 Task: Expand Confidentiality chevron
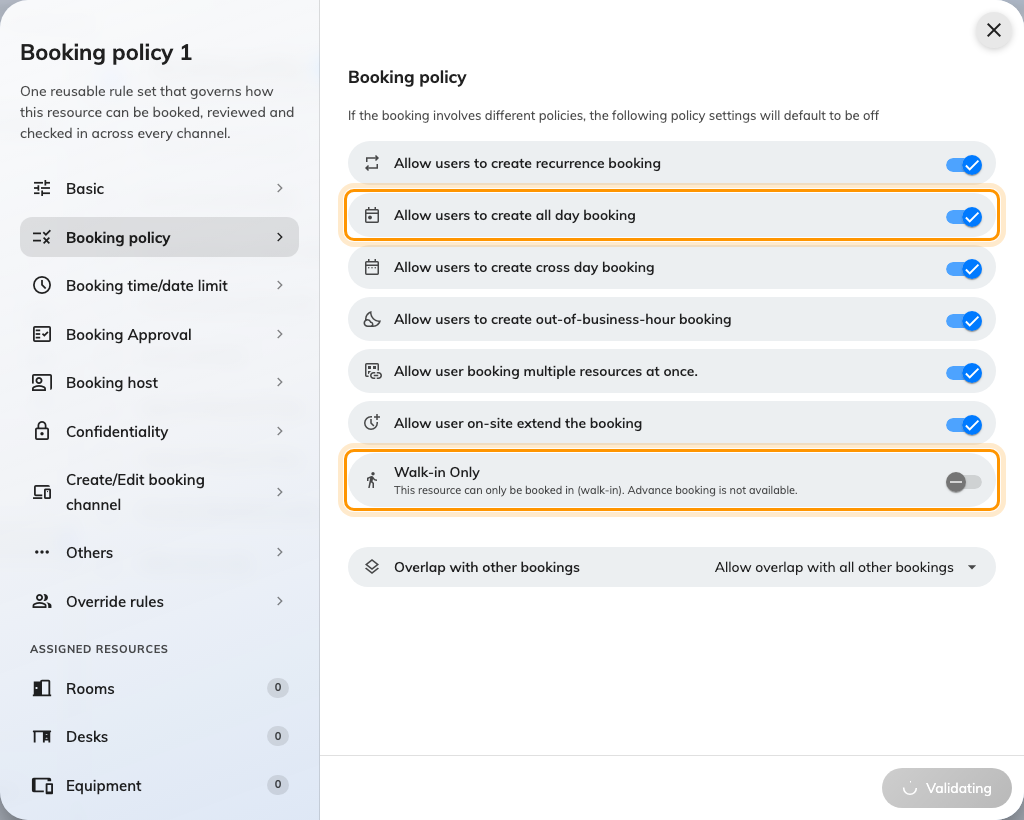tap(280, 431)
